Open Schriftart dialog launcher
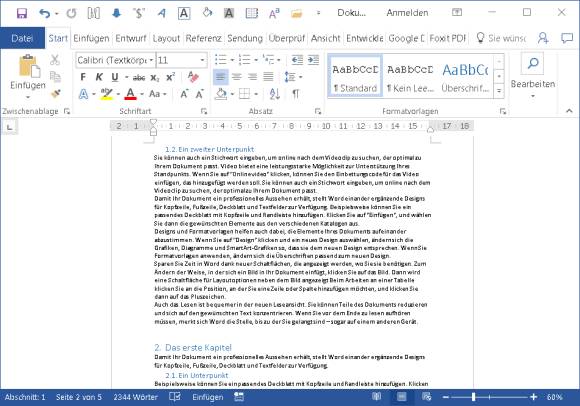 204,111
